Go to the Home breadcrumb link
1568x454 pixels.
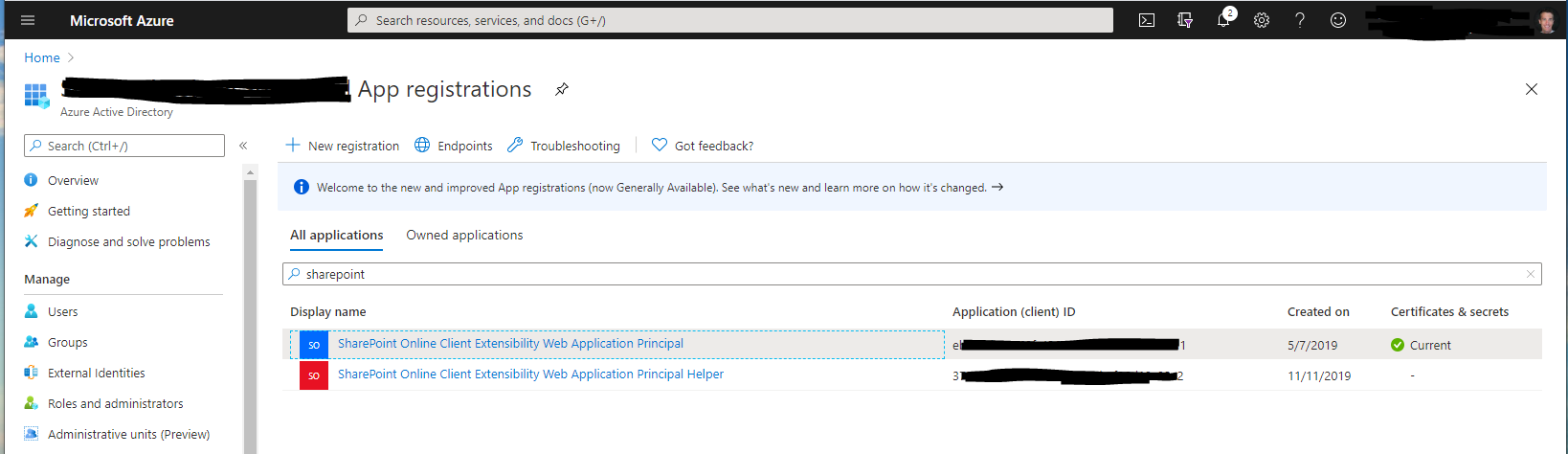tap(42, 57)
